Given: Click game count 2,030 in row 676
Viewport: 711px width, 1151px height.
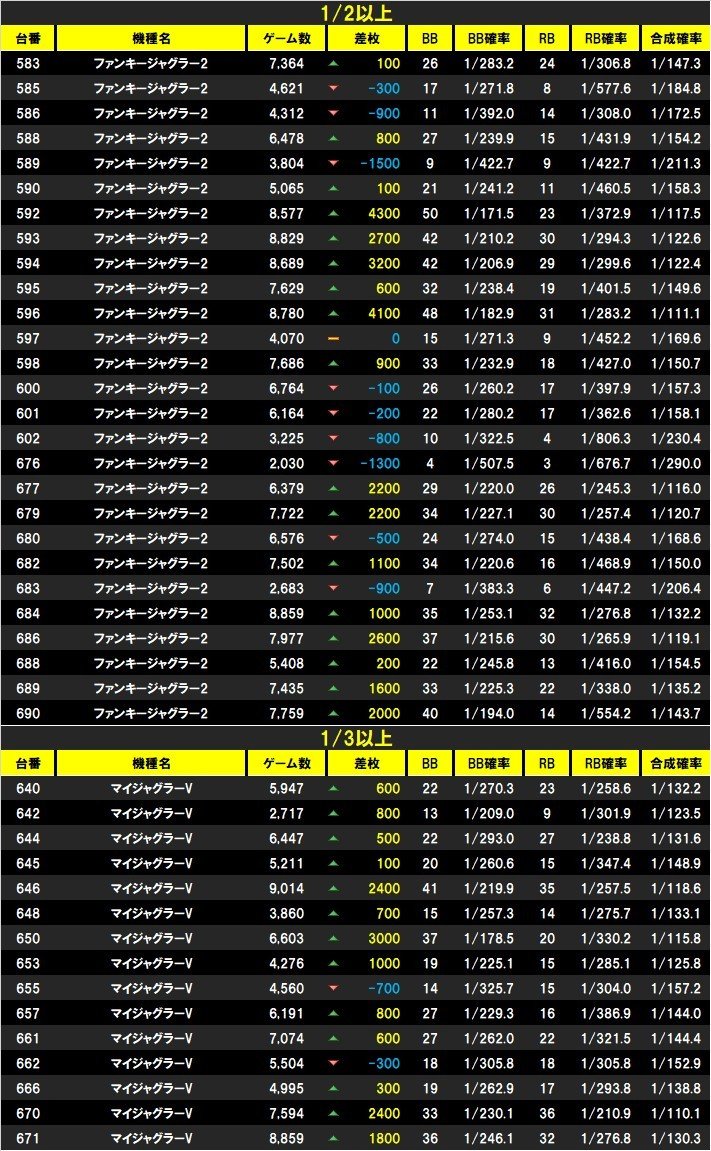Looking at the screenshot, I should 286,463.
